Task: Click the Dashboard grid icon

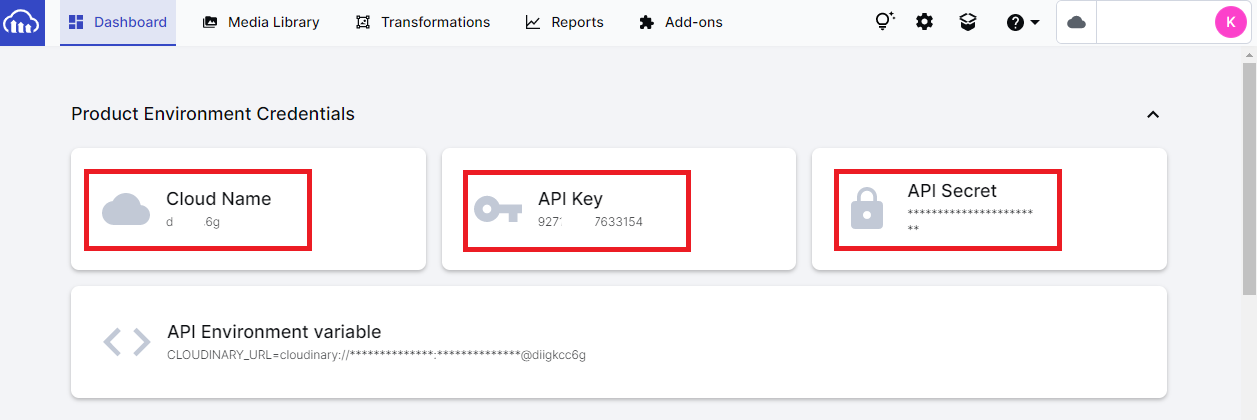Action: pos(76,22)
